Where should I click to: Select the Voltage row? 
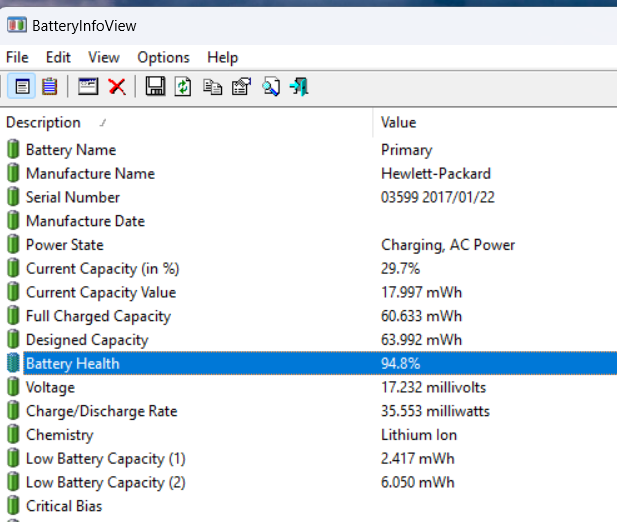coord(308,387)
